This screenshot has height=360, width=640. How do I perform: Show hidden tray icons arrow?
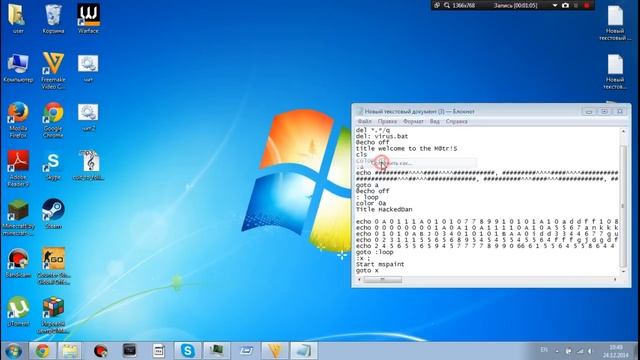click(x=557, y=351)
